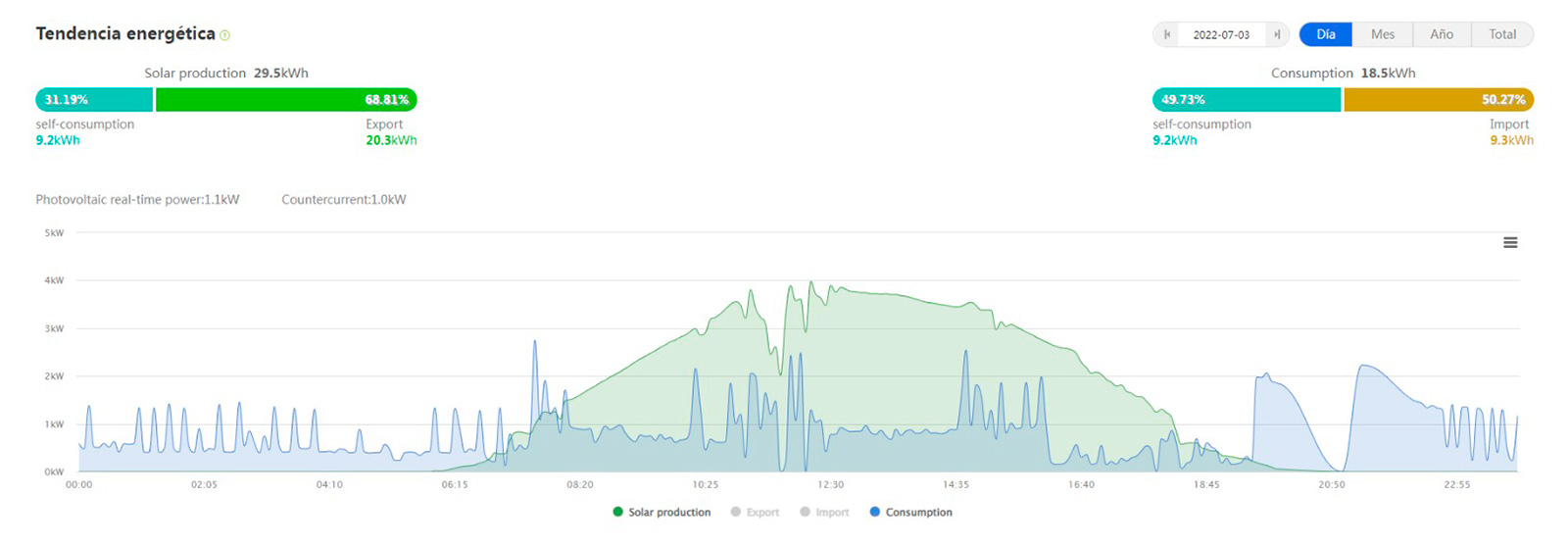Go to next day arrow
Image resolution: width=1568 pixels, height=546 pixels.
click(x=1277, y=34)
